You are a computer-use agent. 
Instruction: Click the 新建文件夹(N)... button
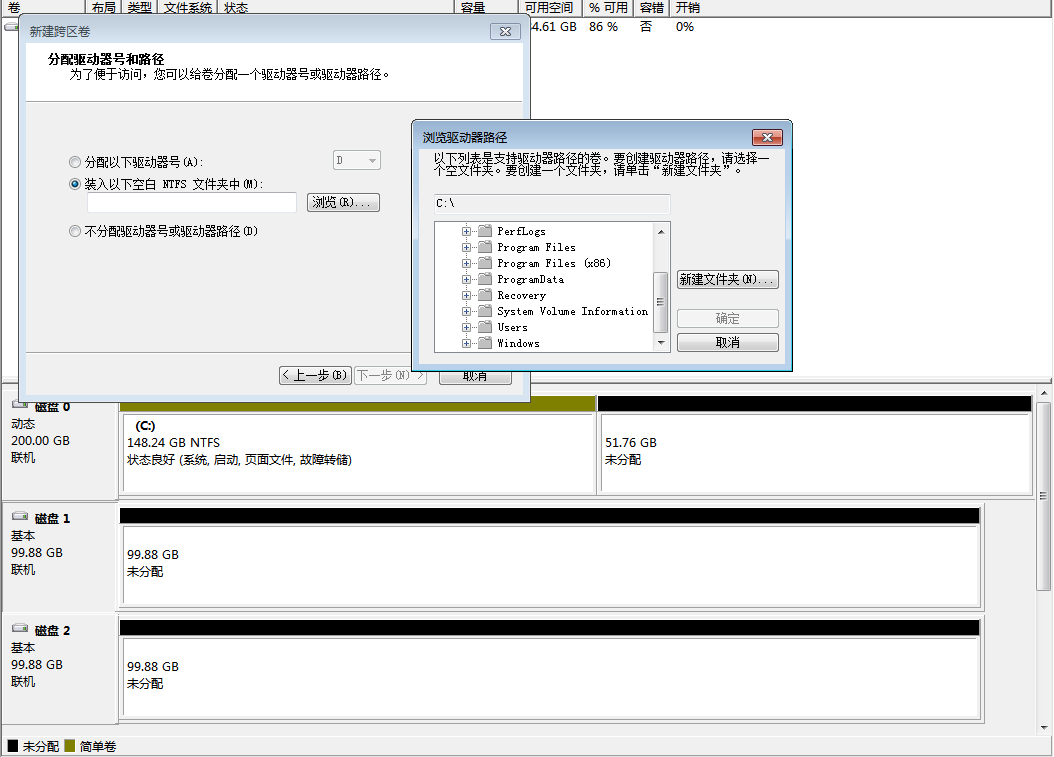coord(727,279)
